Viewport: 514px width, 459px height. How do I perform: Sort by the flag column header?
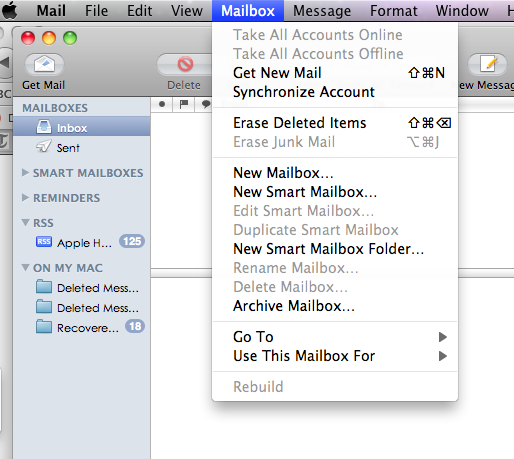183,104
